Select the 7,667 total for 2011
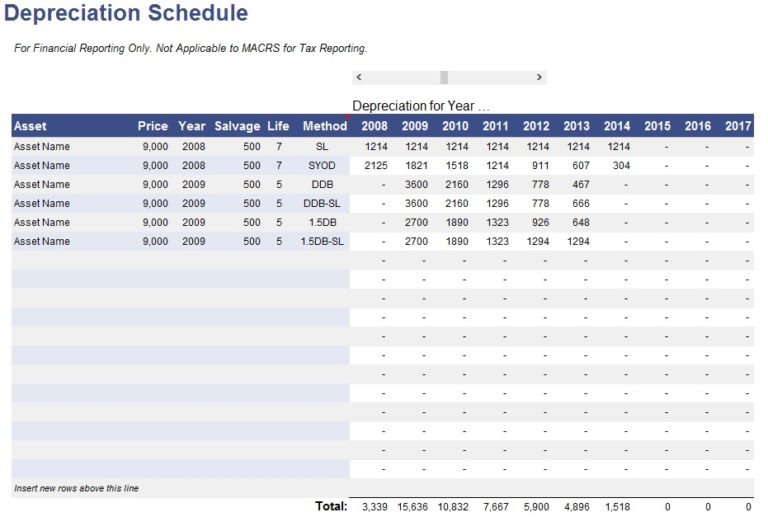 496,507
